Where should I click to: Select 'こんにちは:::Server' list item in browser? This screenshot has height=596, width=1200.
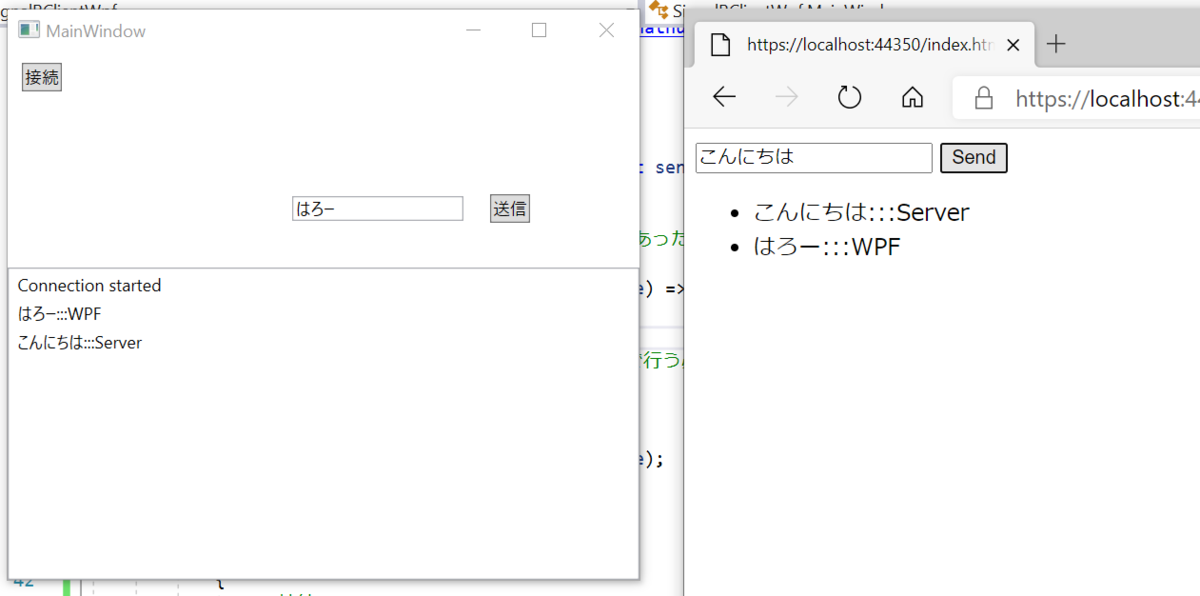click(x=861, y=212)
